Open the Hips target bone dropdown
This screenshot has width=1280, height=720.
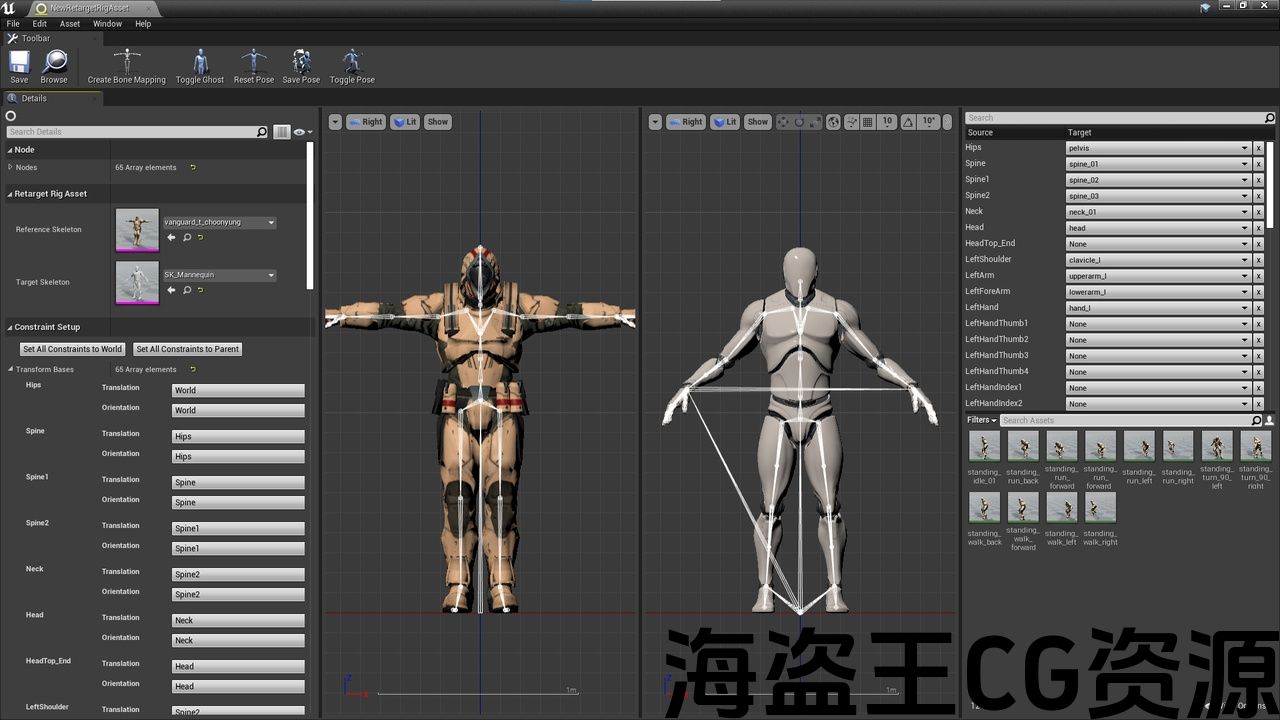click(x=1158, y=148)
